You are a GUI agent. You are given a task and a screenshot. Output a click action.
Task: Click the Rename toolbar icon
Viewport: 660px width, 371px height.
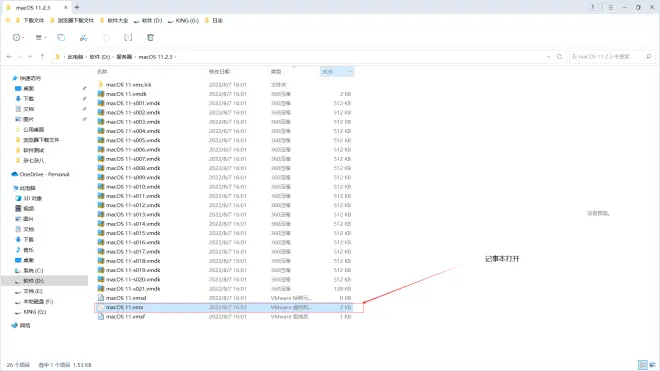point(128,37)
